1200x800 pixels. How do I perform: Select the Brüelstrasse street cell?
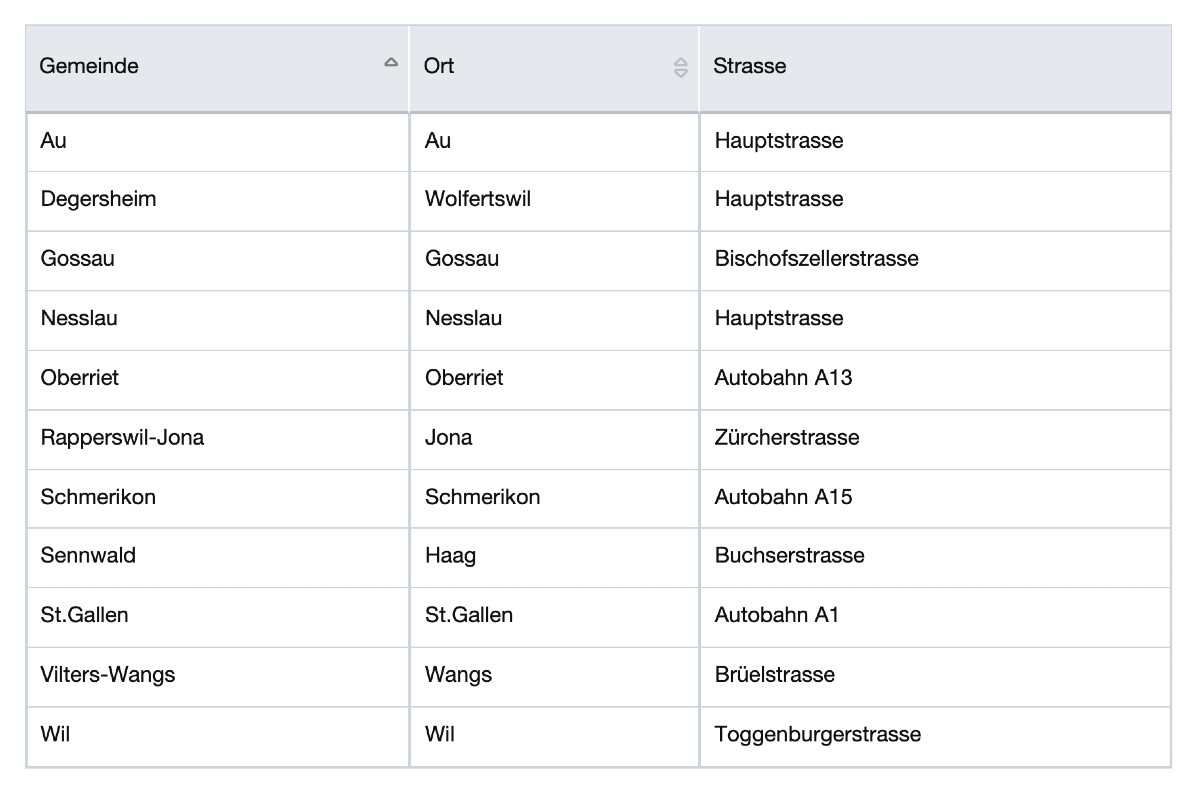774,675
